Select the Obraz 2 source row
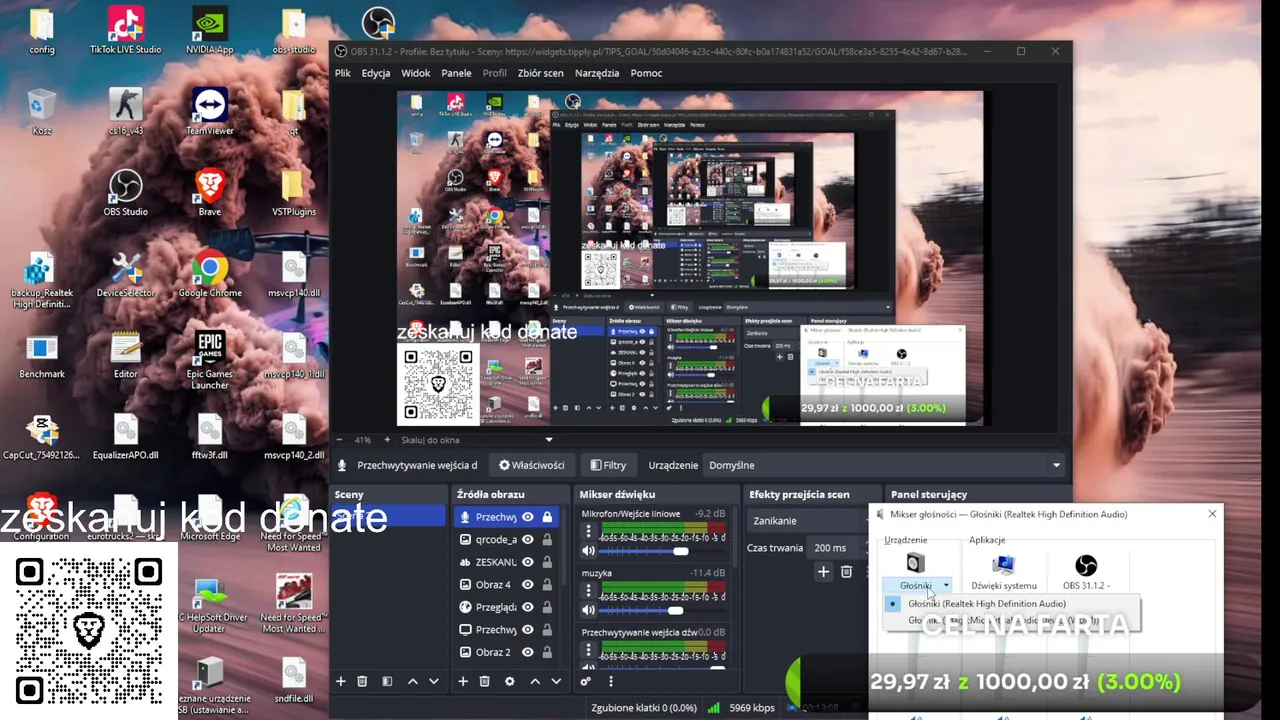 click(506, 652)
